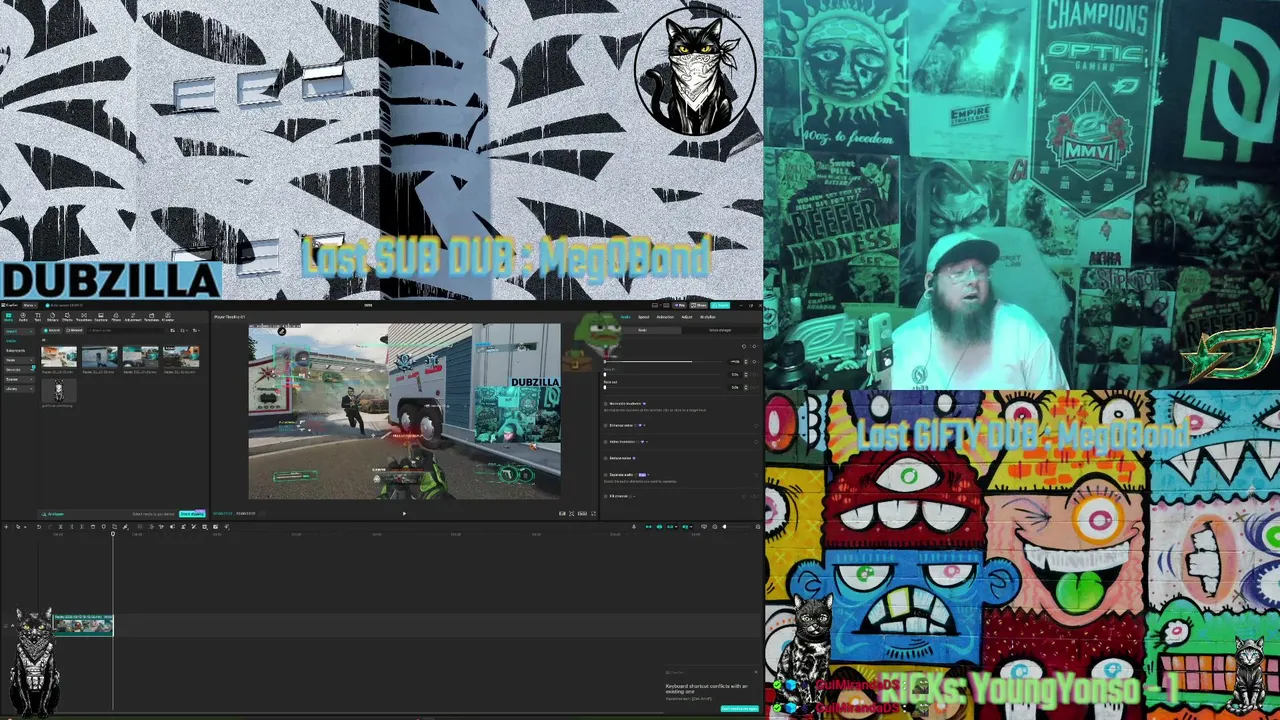Image resolution: width=1280 pixels, height=720 pixels.
Task: Click the Start clipping button
Action: click(x=191, y=514)
